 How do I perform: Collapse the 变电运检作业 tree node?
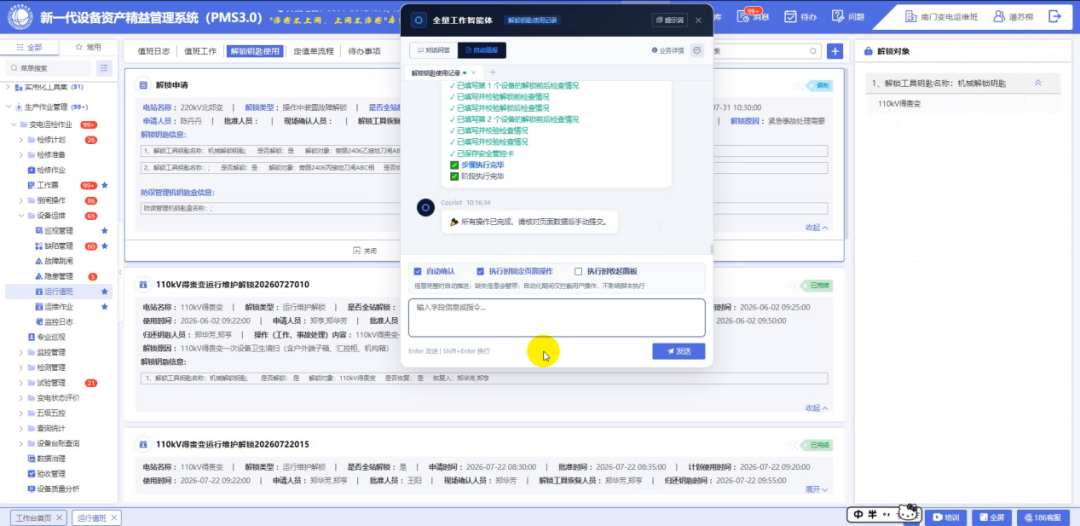click(x=14, y=125)
